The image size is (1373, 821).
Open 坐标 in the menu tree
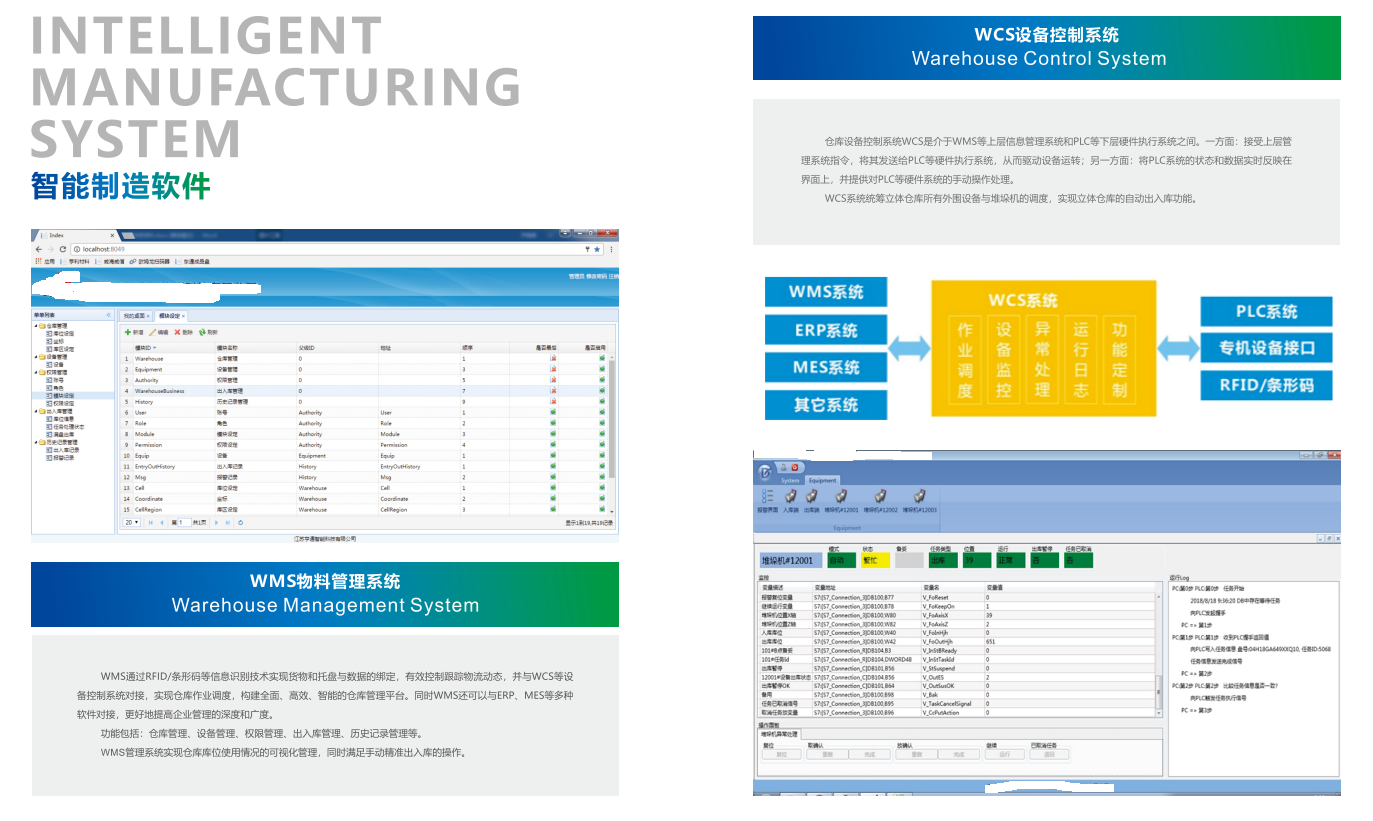point(54,341)
